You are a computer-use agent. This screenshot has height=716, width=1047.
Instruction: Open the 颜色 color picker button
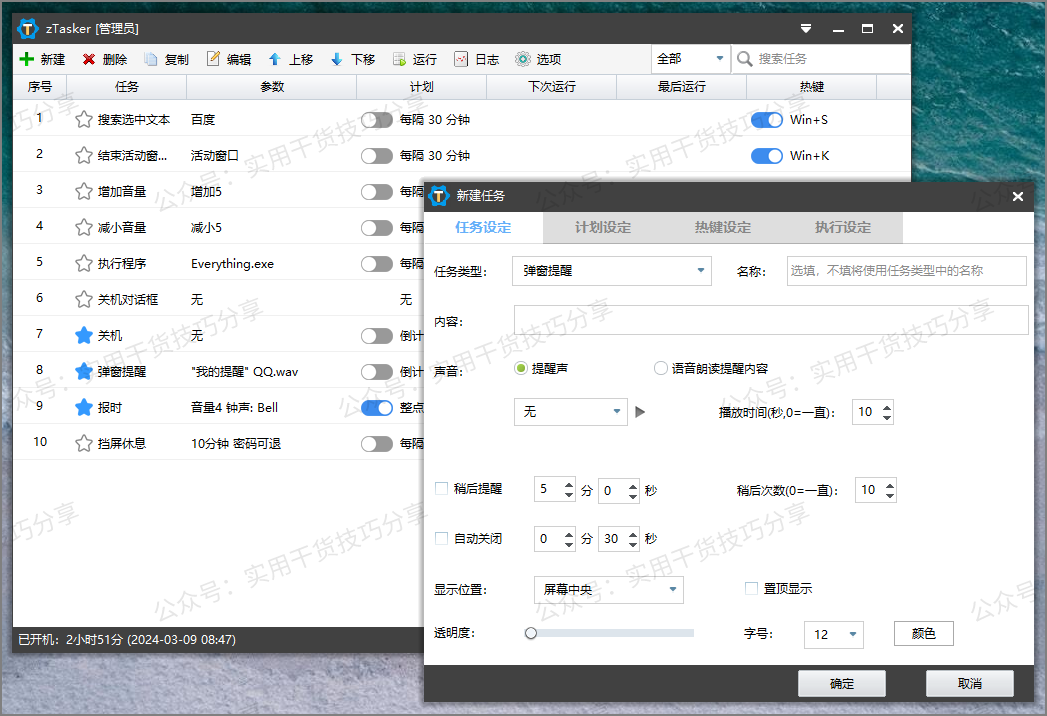tap(922, 633)
